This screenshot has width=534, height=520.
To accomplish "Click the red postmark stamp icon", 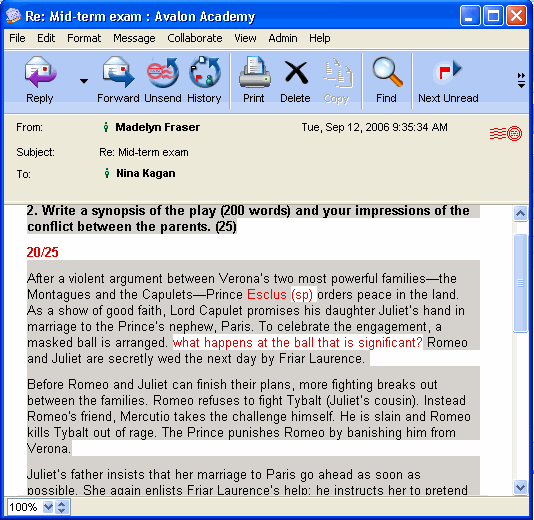I will 506,133.
